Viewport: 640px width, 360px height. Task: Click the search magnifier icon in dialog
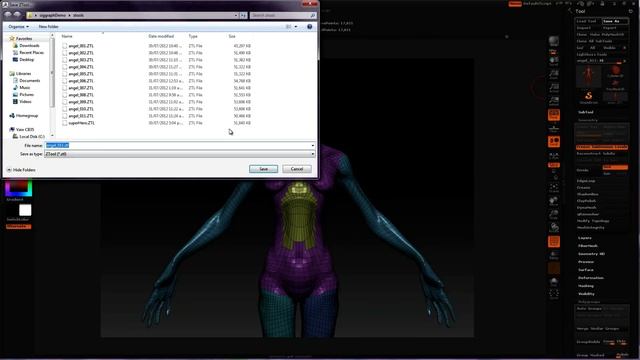313,15
